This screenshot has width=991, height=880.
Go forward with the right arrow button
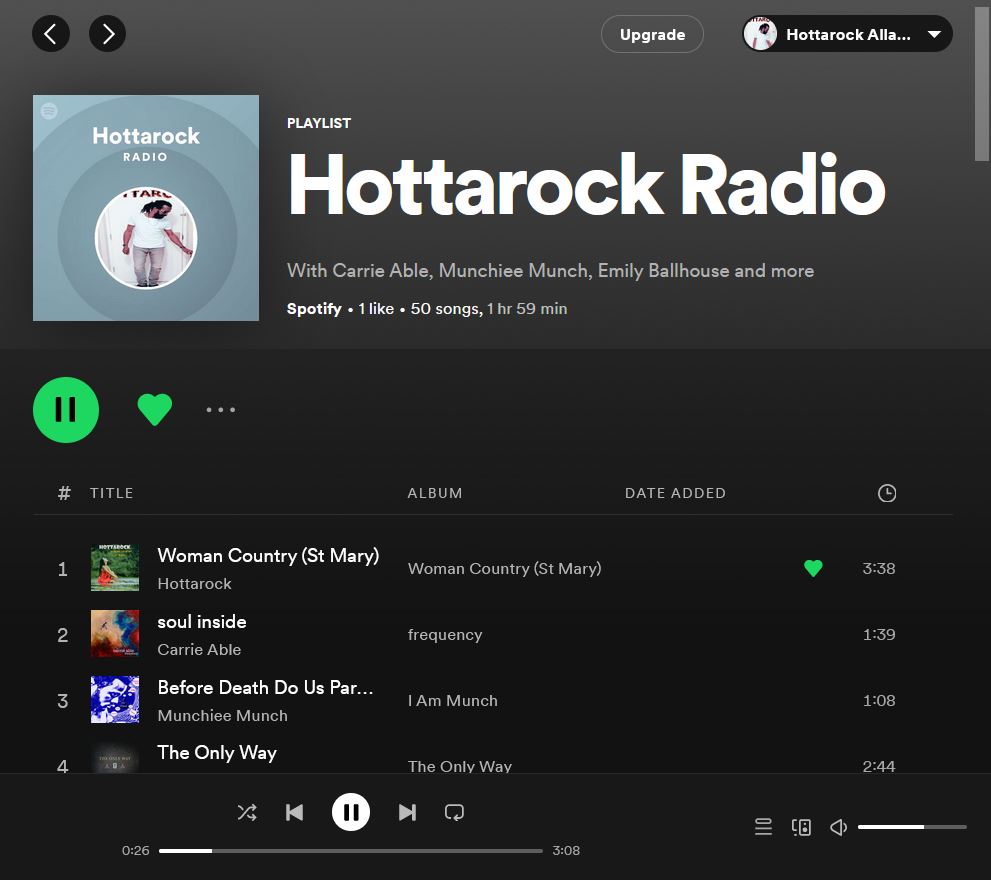107,34
